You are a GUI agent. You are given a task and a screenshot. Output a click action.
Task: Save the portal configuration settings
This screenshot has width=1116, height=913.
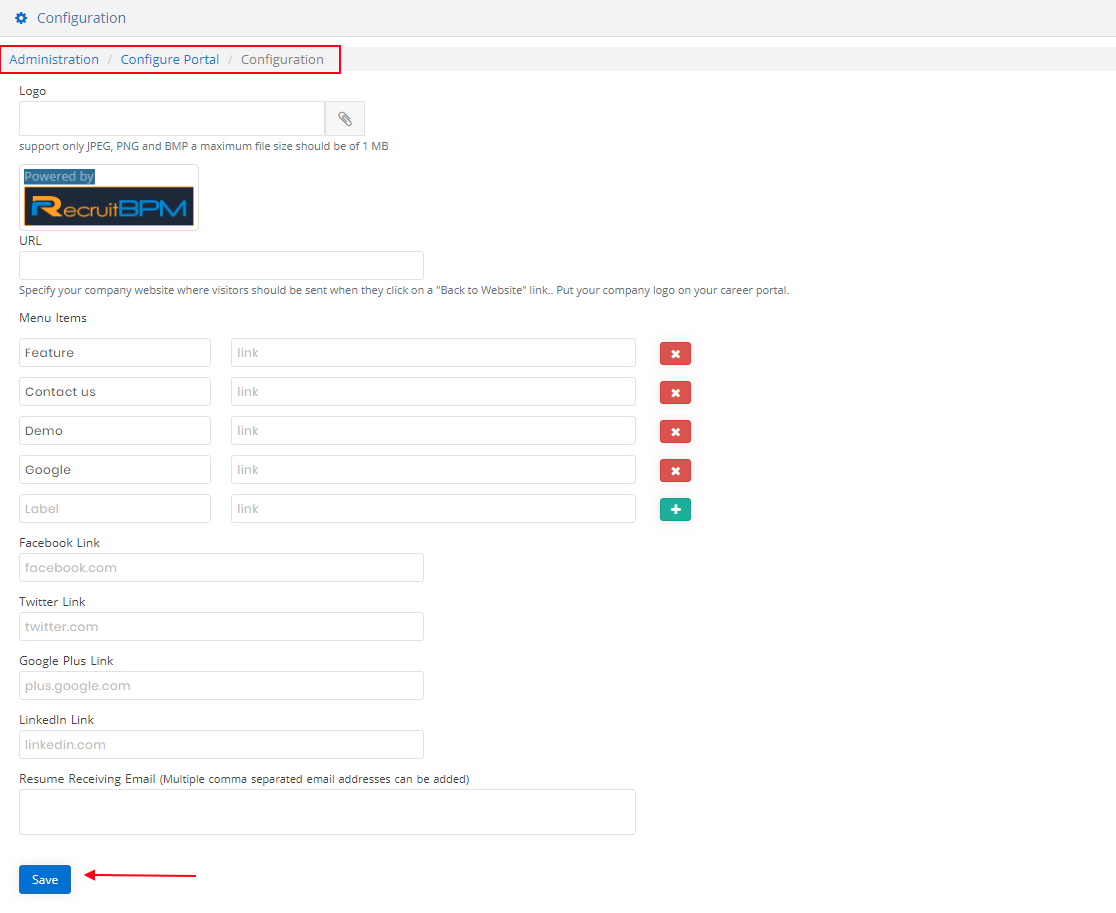click(x=44, y=879)
